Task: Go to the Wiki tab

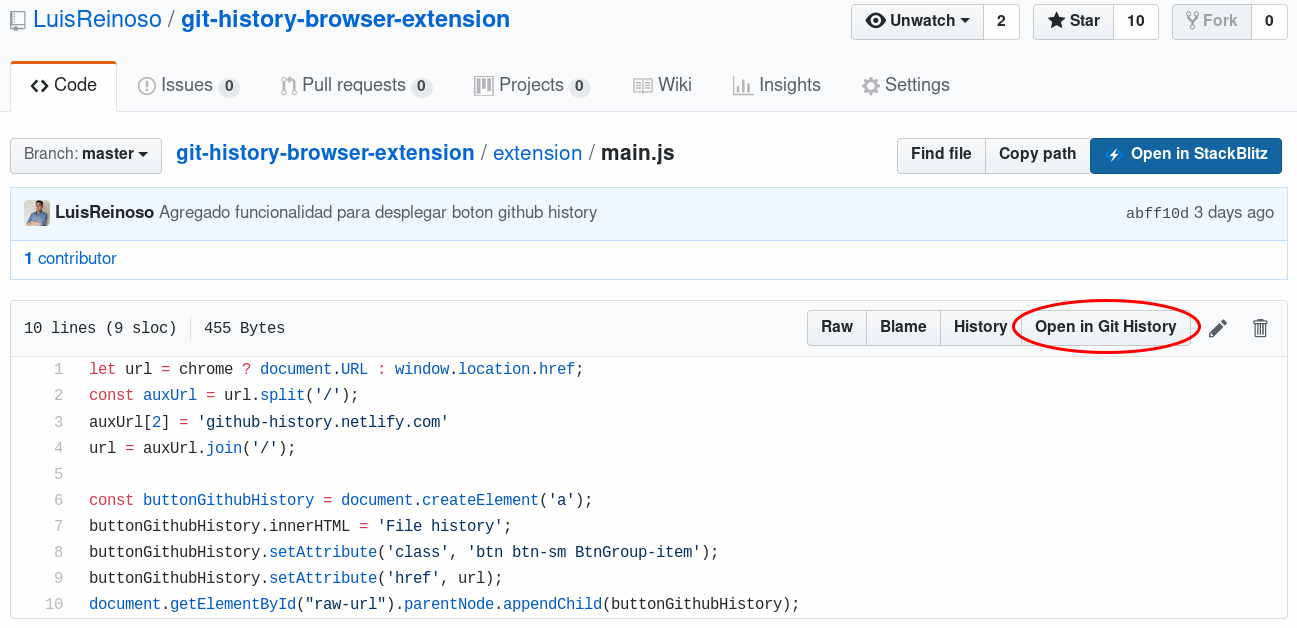Action: (662, 86)
